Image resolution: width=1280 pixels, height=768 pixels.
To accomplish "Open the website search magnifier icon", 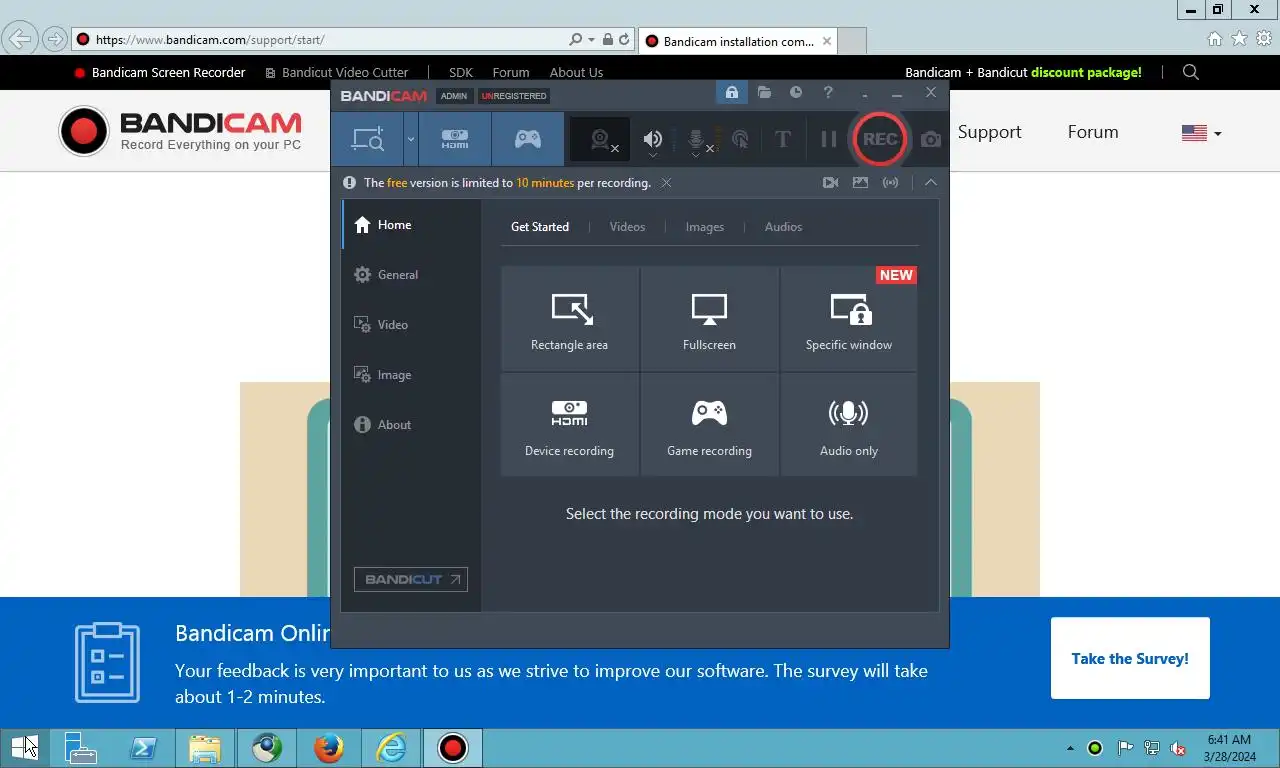I will pyautogui.click(x=1190, y=72).
